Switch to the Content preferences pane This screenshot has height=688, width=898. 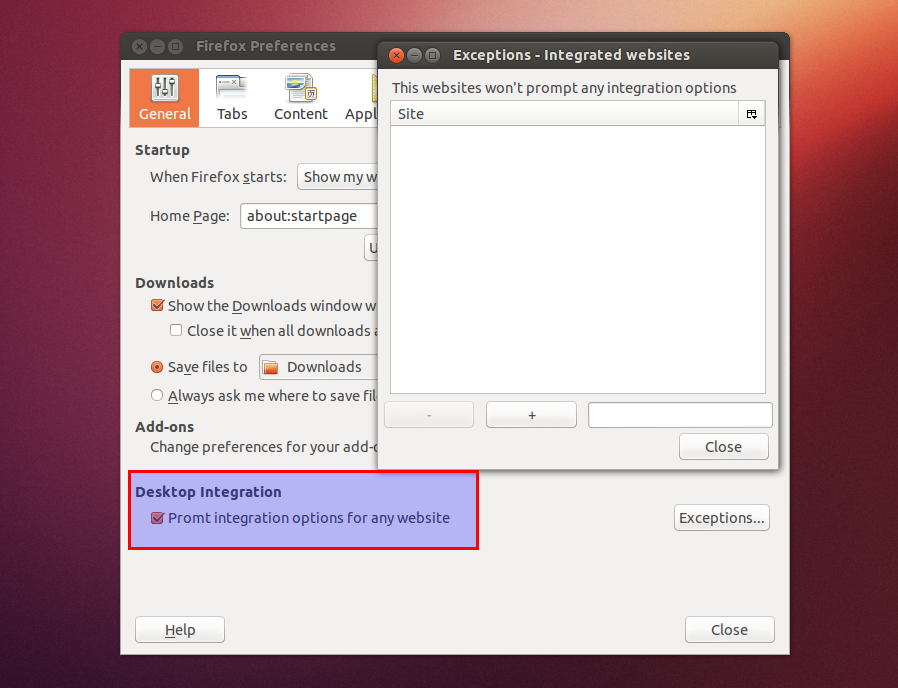301,98
